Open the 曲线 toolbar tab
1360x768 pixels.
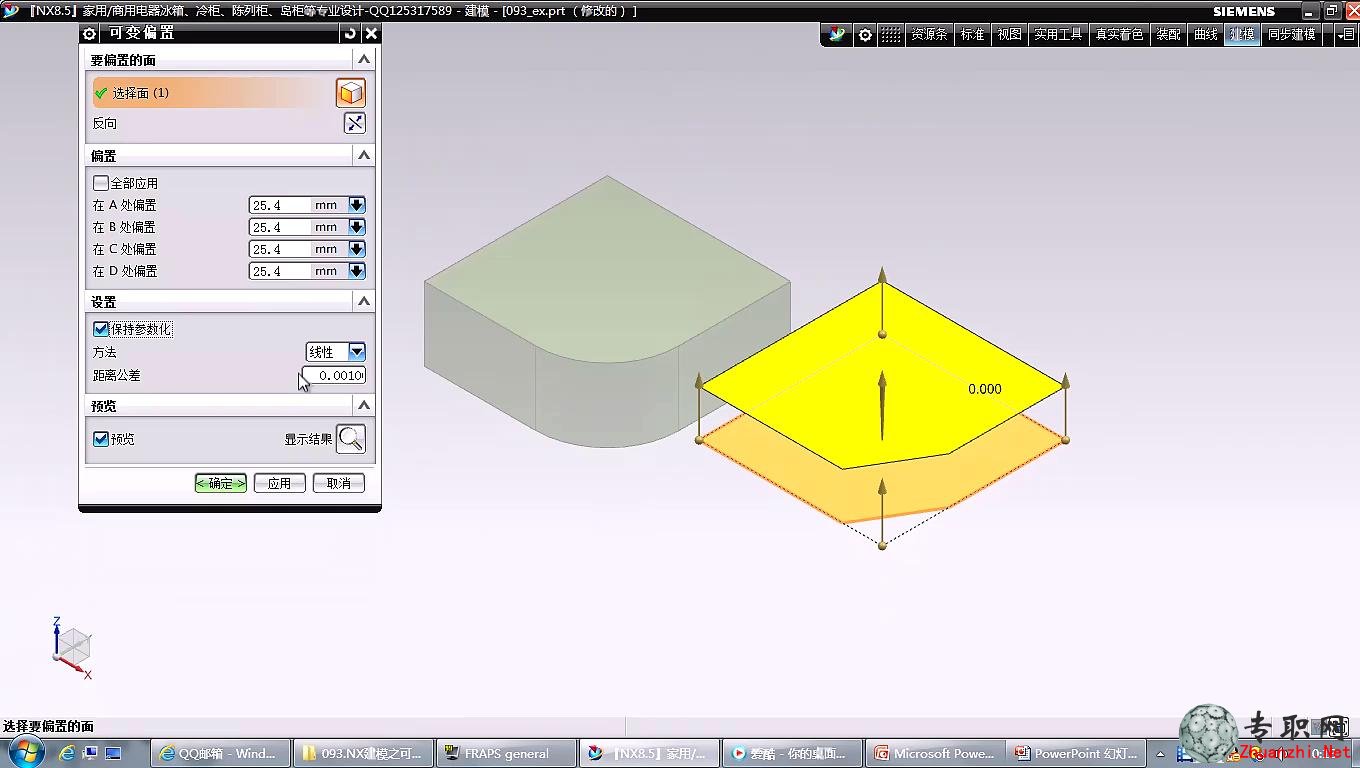[1206, 34]
